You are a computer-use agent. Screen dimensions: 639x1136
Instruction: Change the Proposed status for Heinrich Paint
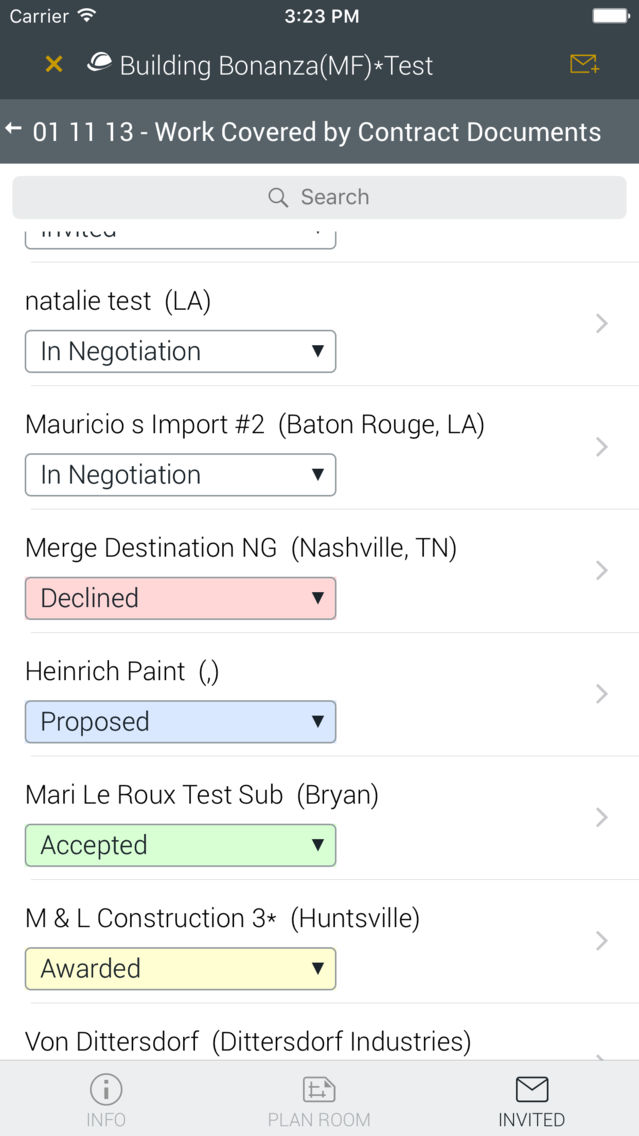(x=180, y=722)
